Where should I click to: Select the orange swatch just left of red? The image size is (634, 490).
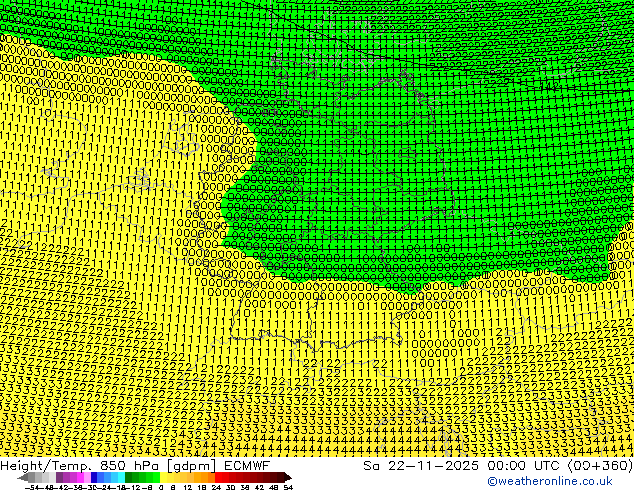tap(211, 478)
